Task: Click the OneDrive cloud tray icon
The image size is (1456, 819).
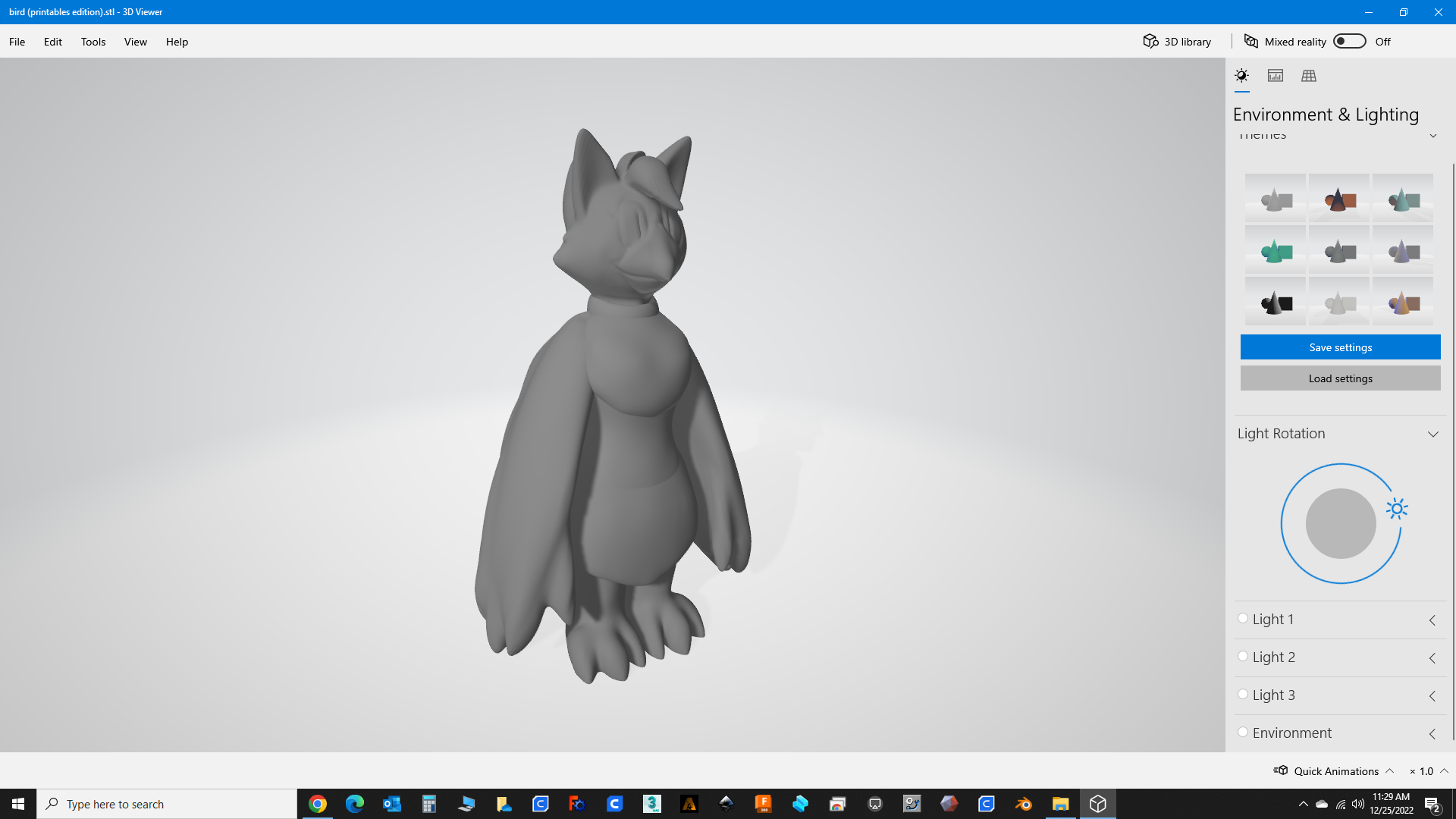Action: point(1322,804)
